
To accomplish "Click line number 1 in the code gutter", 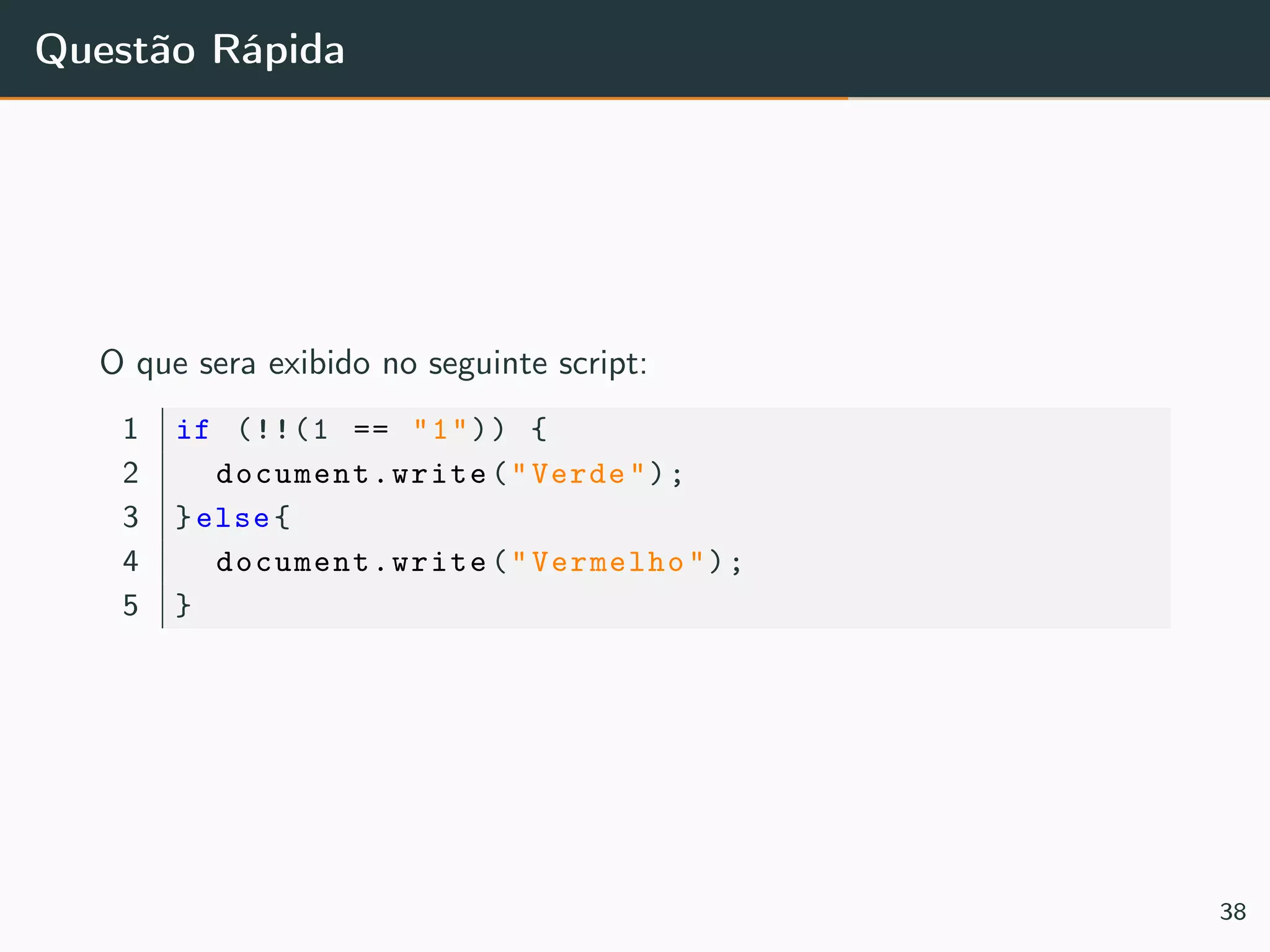I will 130,429.
